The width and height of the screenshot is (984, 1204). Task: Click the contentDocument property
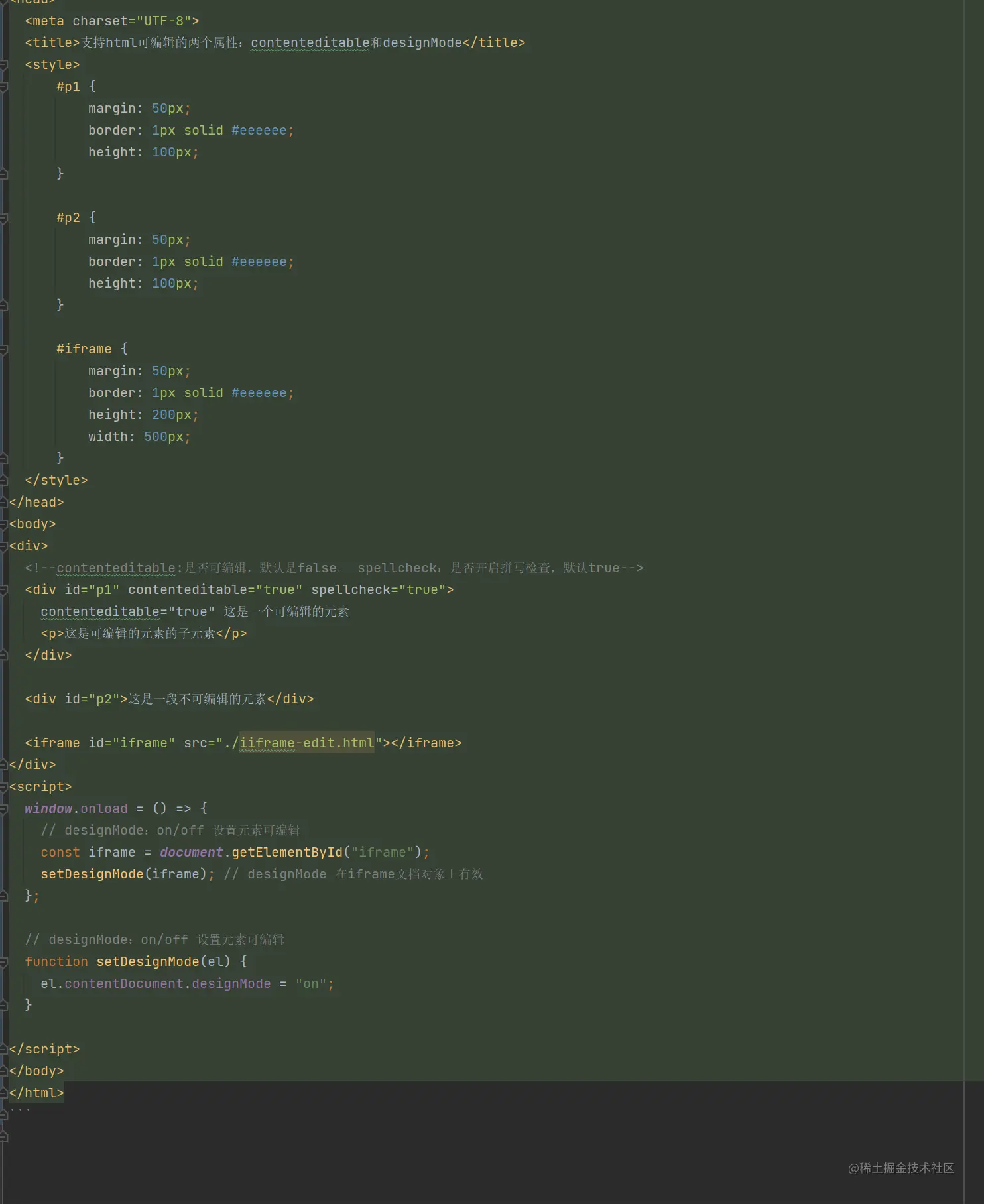[124, 983]
